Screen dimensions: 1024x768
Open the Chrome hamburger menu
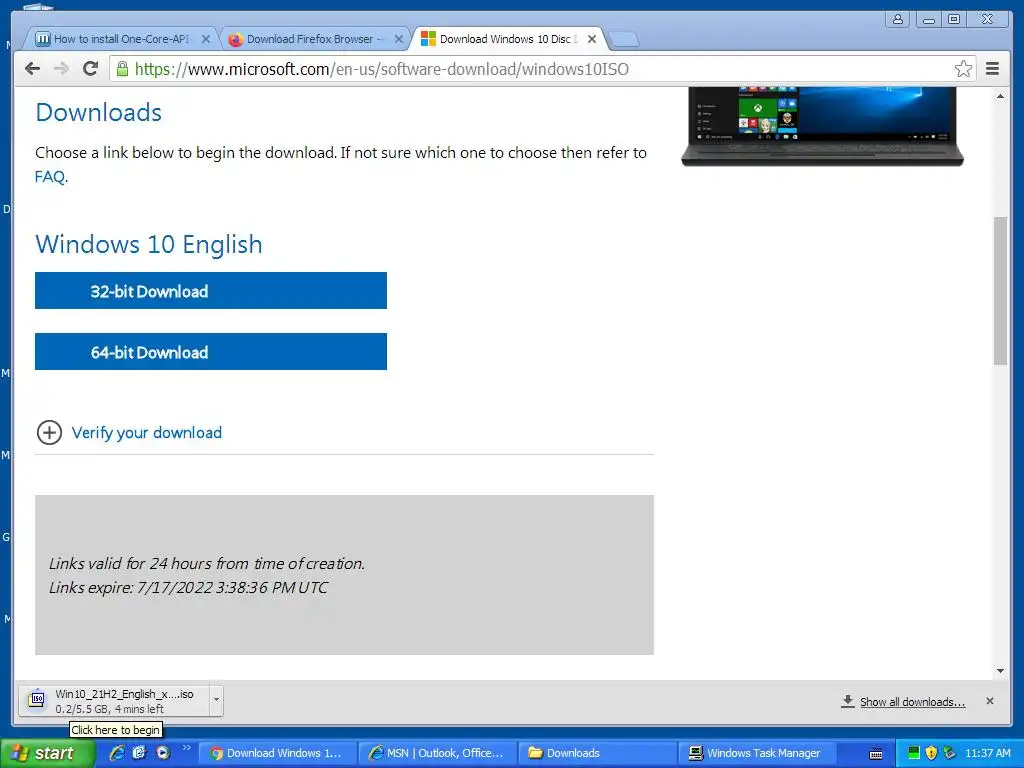(x=992, y=69)
